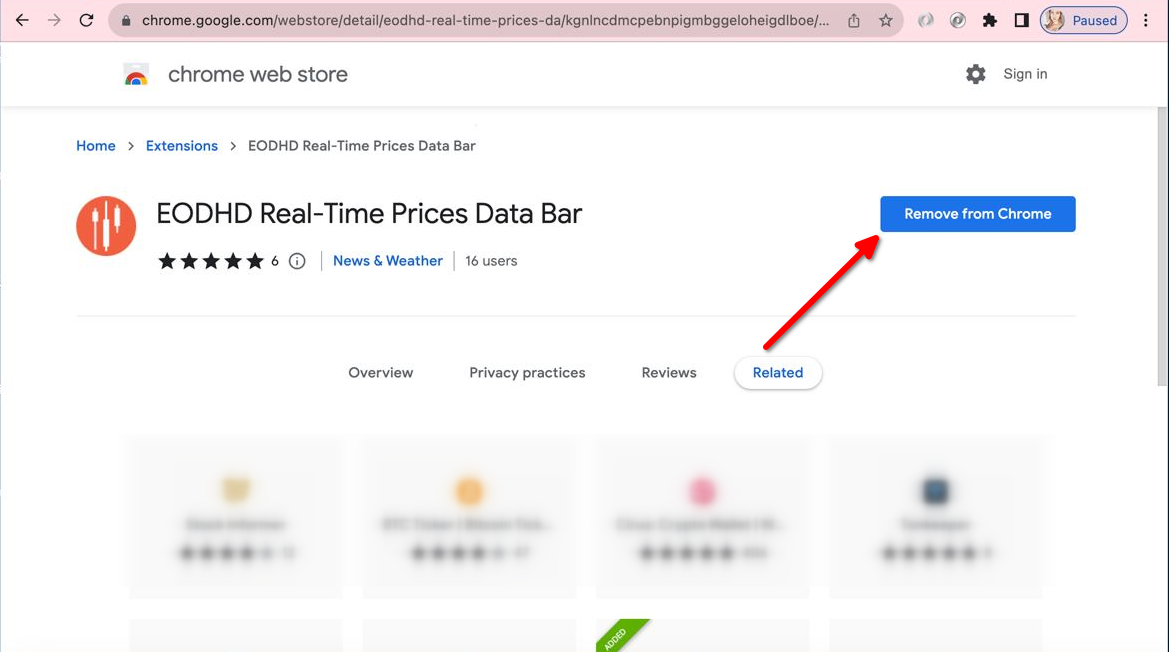
Task: Go to Home breadcrumb
Action: (95, 146)
